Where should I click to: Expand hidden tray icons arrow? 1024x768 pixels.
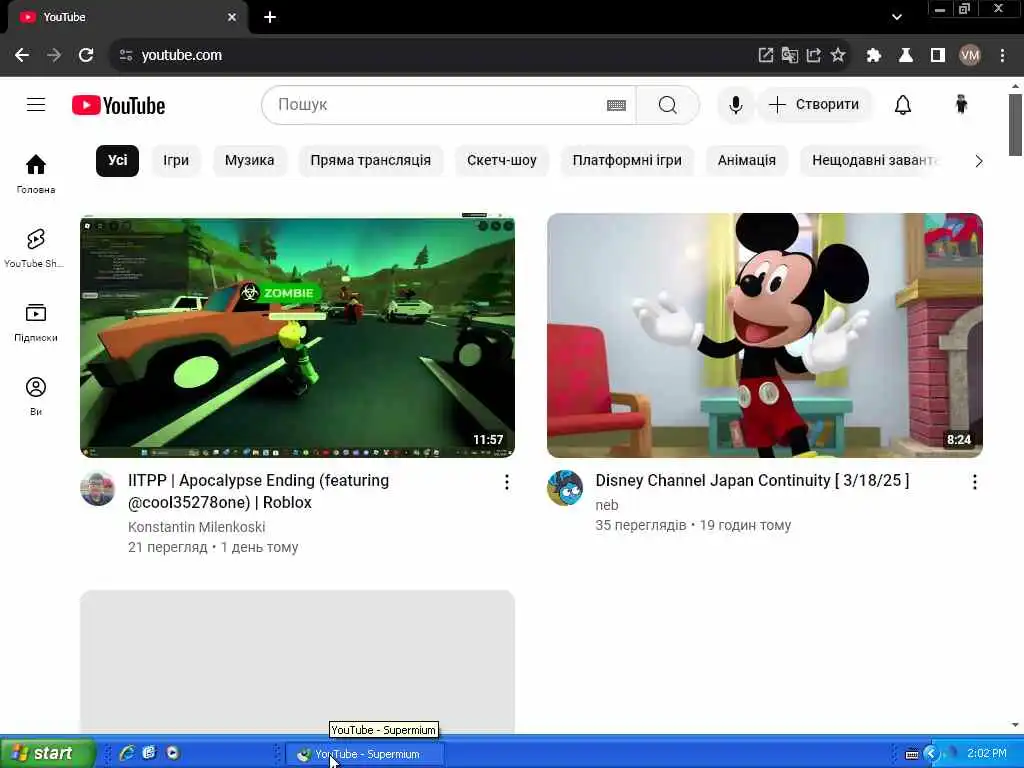pyautogui.click(x=931, y=754)
